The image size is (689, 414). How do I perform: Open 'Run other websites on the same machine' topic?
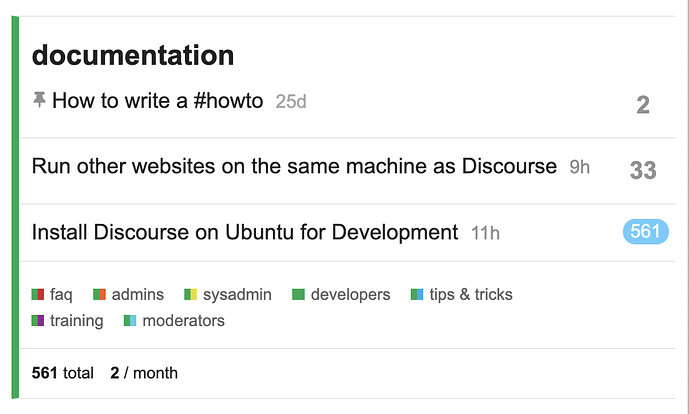pos(294,166)
